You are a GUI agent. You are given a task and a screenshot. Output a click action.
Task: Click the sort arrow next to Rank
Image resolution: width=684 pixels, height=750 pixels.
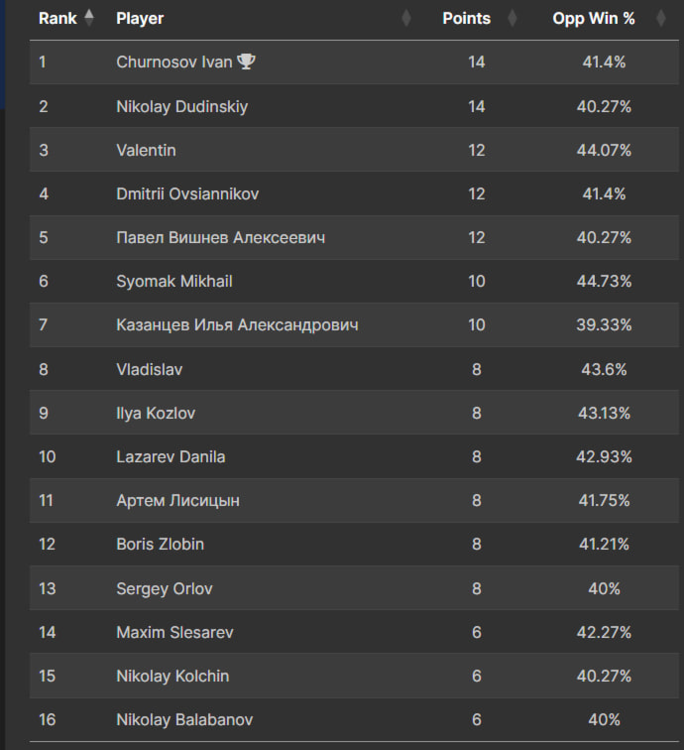[x=89, y=18]
